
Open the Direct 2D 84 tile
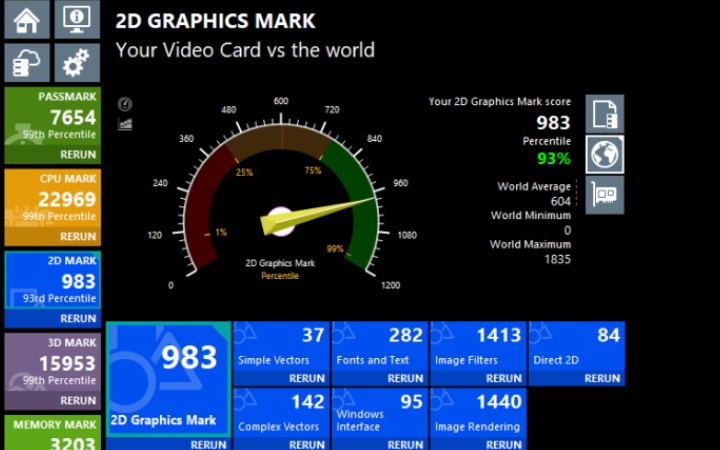tap(577, 347)
